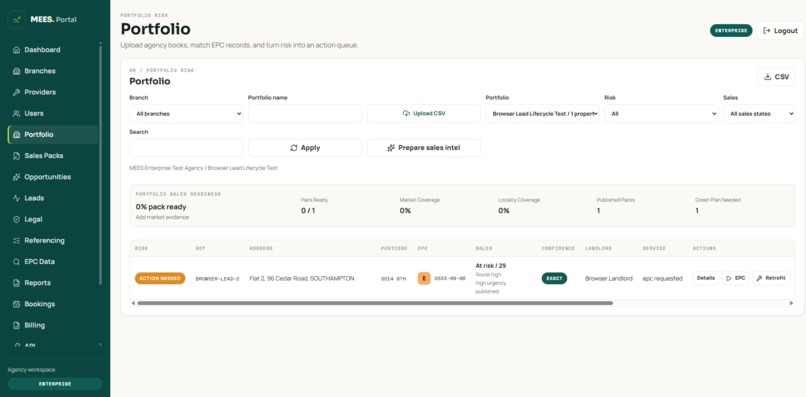Viewport: 806px width, 397px height.
Task: Click the Logout button
Action: pos(780,31)
